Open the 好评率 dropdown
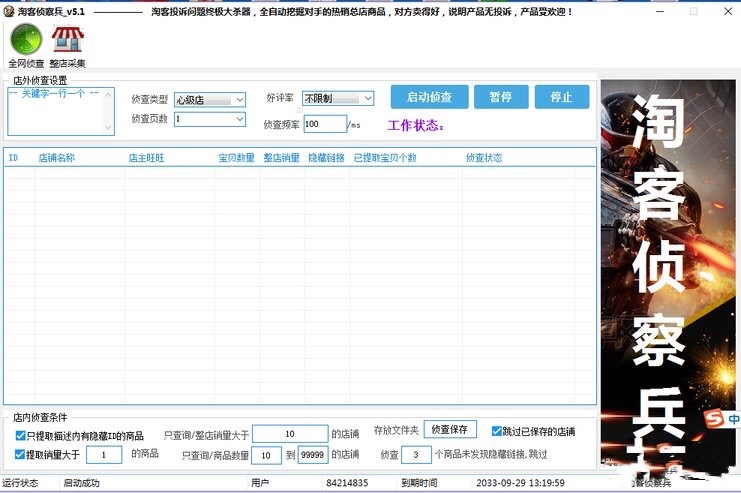Viewport: 741px width, 493px height. tap(338, 98)
